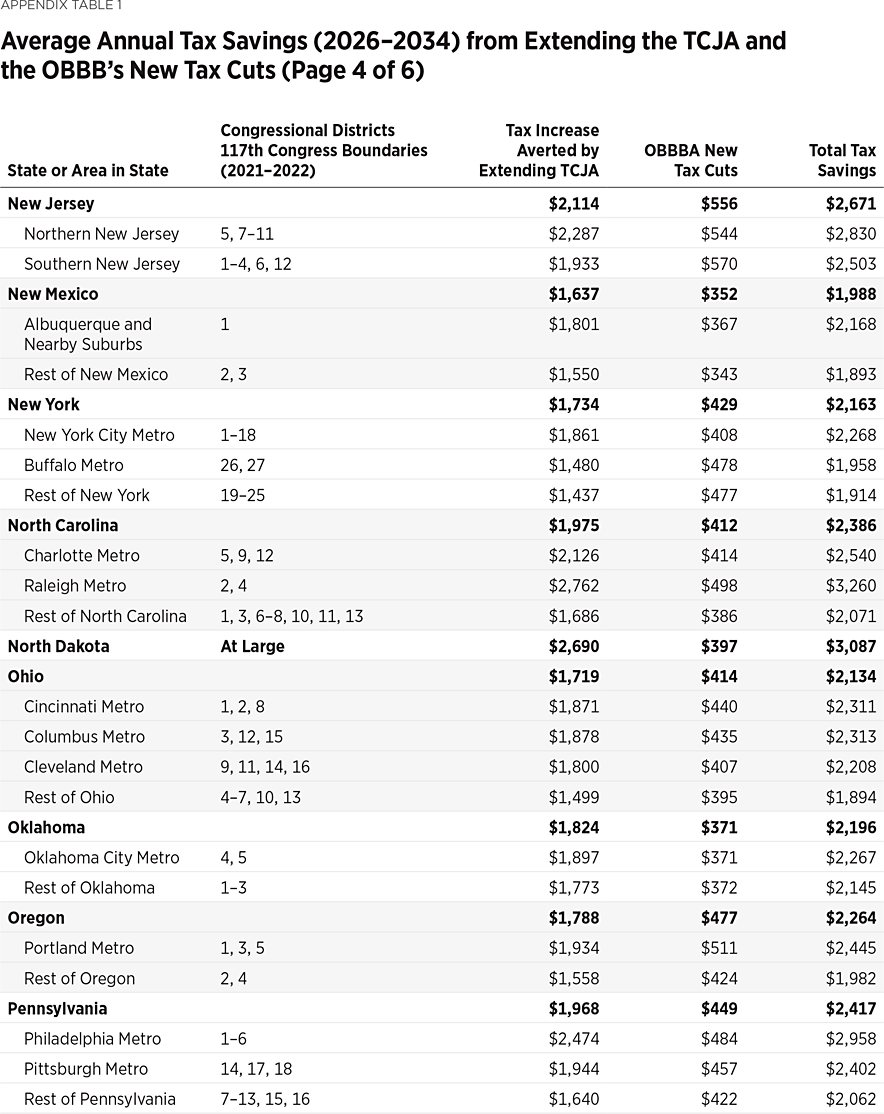Viewport: 884px width, 1114px height.
Task: Select the Cincinnati Metro row label
Action: click(84, 707)
